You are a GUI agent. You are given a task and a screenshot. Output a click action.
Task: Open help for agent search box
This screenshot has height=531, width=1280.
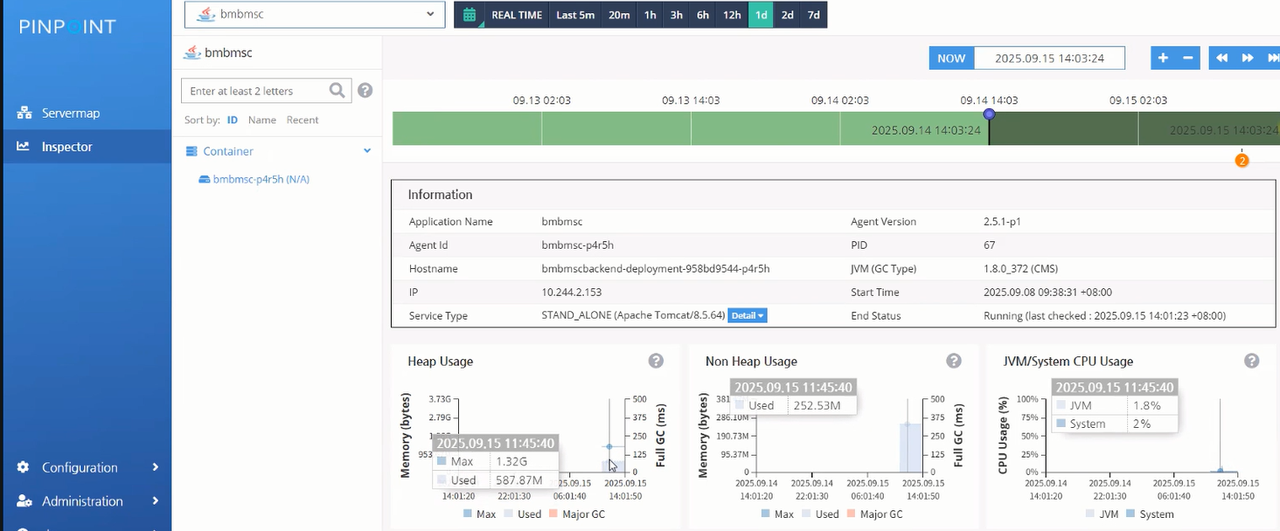tap(365, 91)
